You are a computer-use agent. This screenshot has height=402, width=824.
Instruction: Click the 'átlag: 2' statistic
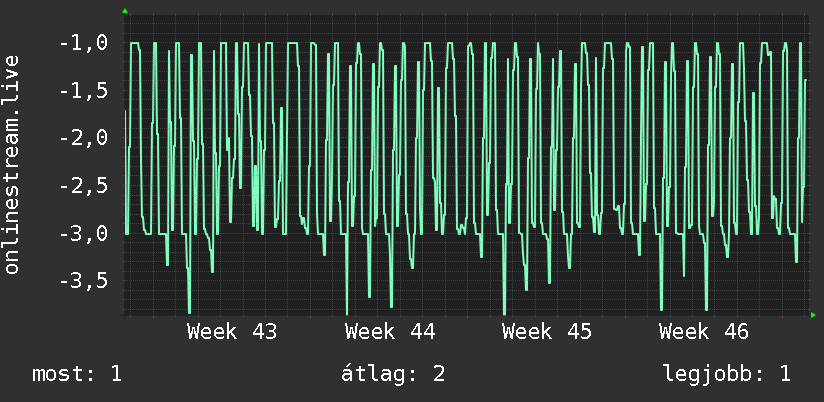pos(393,374)
